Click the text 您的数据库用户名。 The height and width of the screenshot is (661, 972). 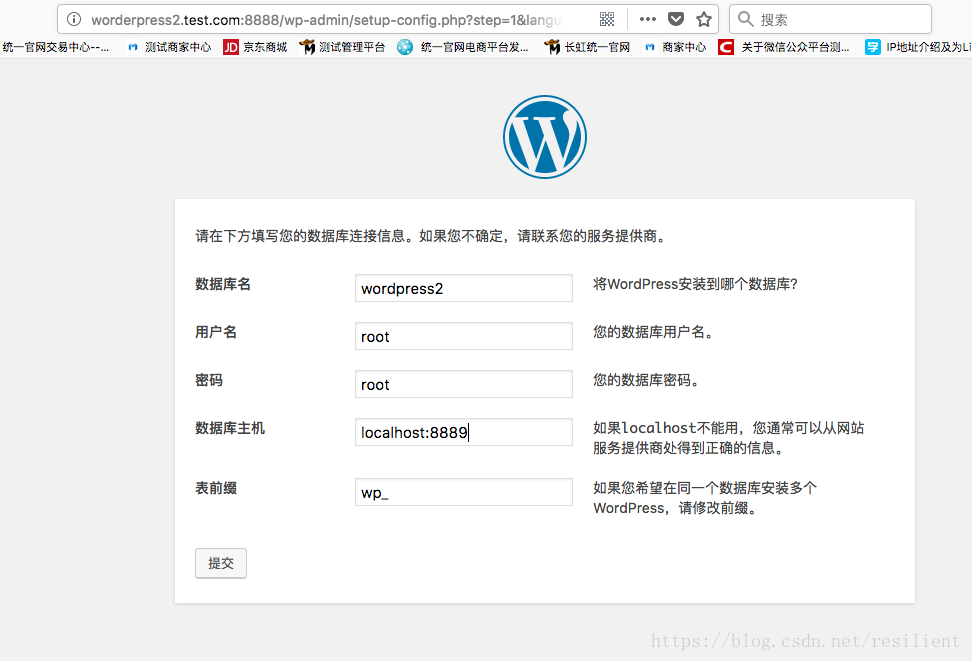pos(655,332)
